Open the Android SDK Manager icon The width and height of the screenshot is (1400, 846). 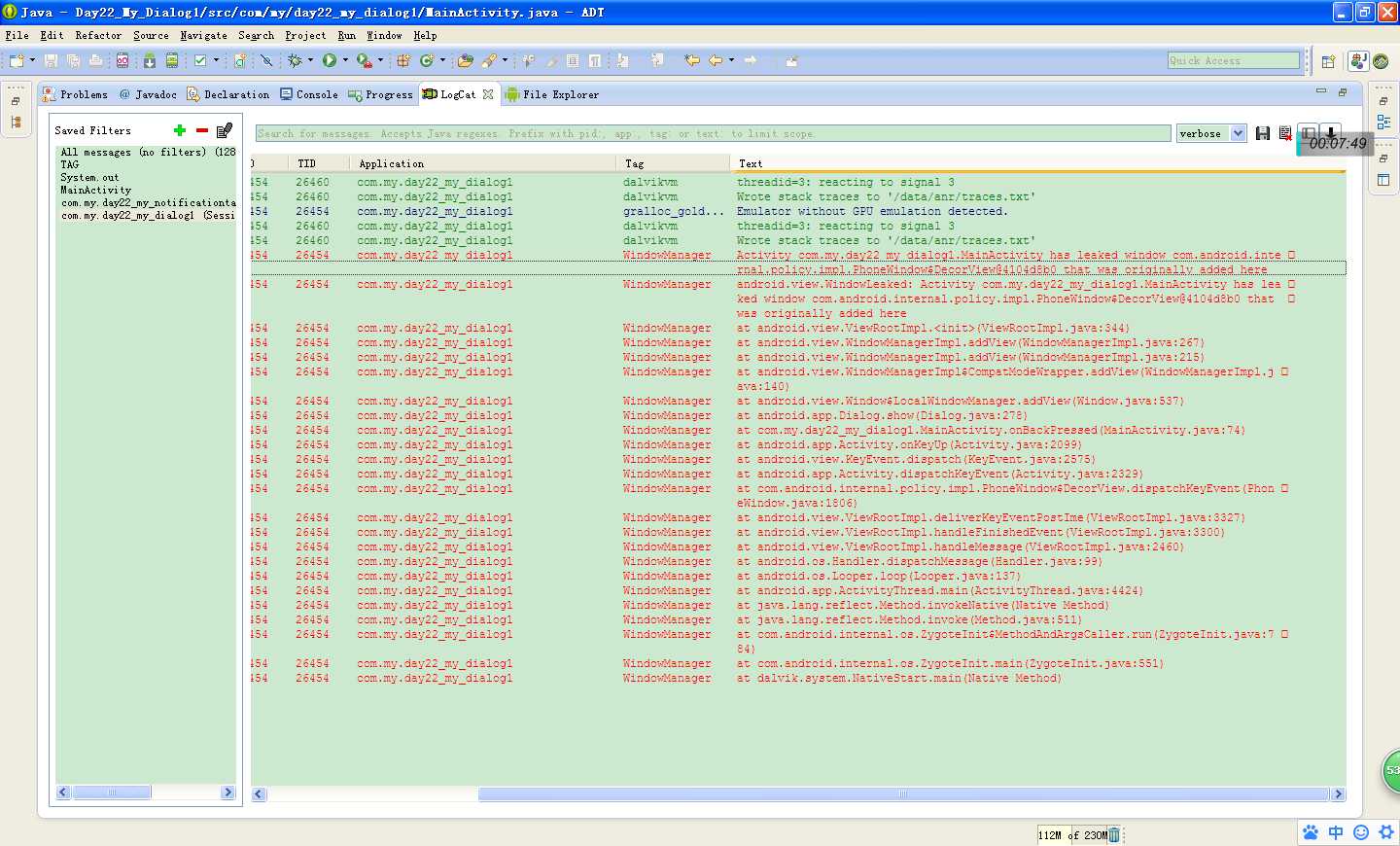(x=150, y=60)
